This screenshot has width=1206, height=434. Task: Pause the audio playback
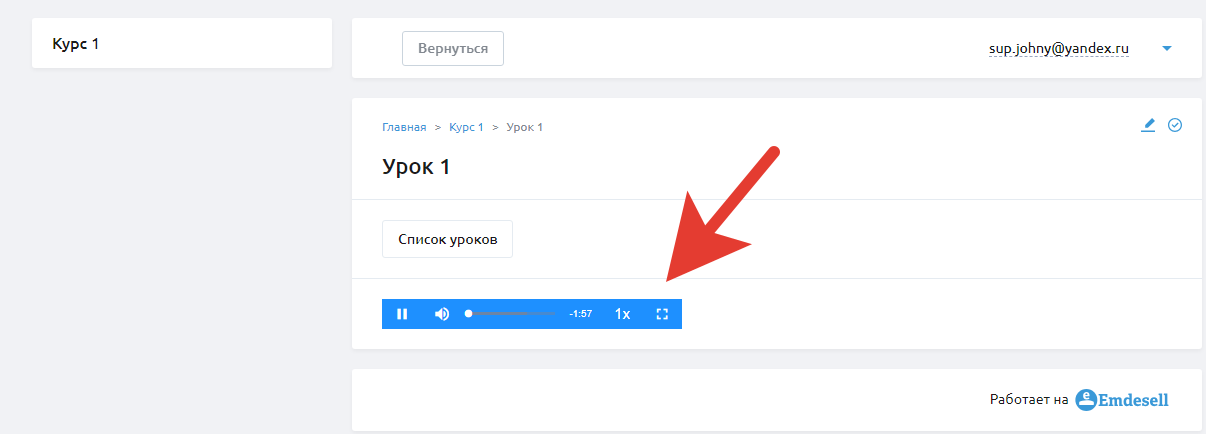402,314
